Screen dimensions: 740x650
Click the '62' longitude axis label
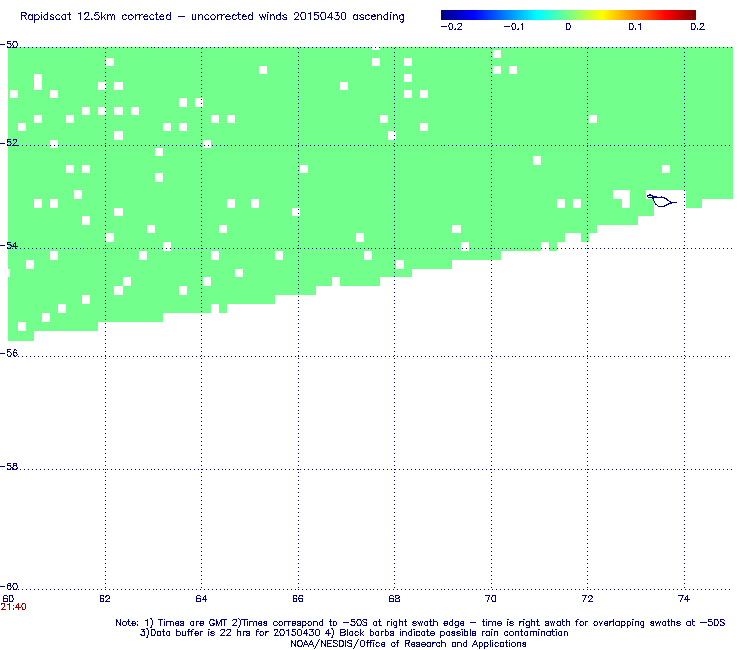coord(105,599)
